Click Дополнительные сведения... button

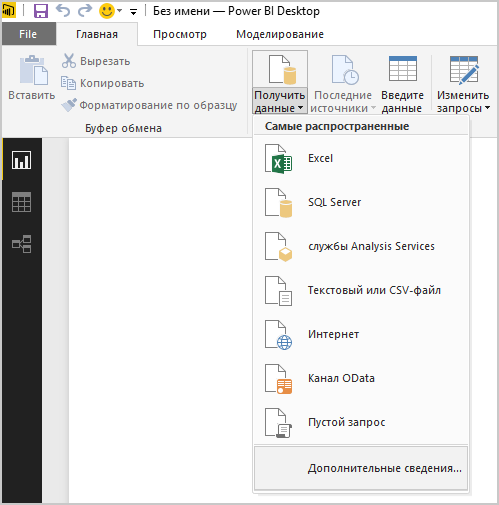pyautogui.click(x=361, y=468)
